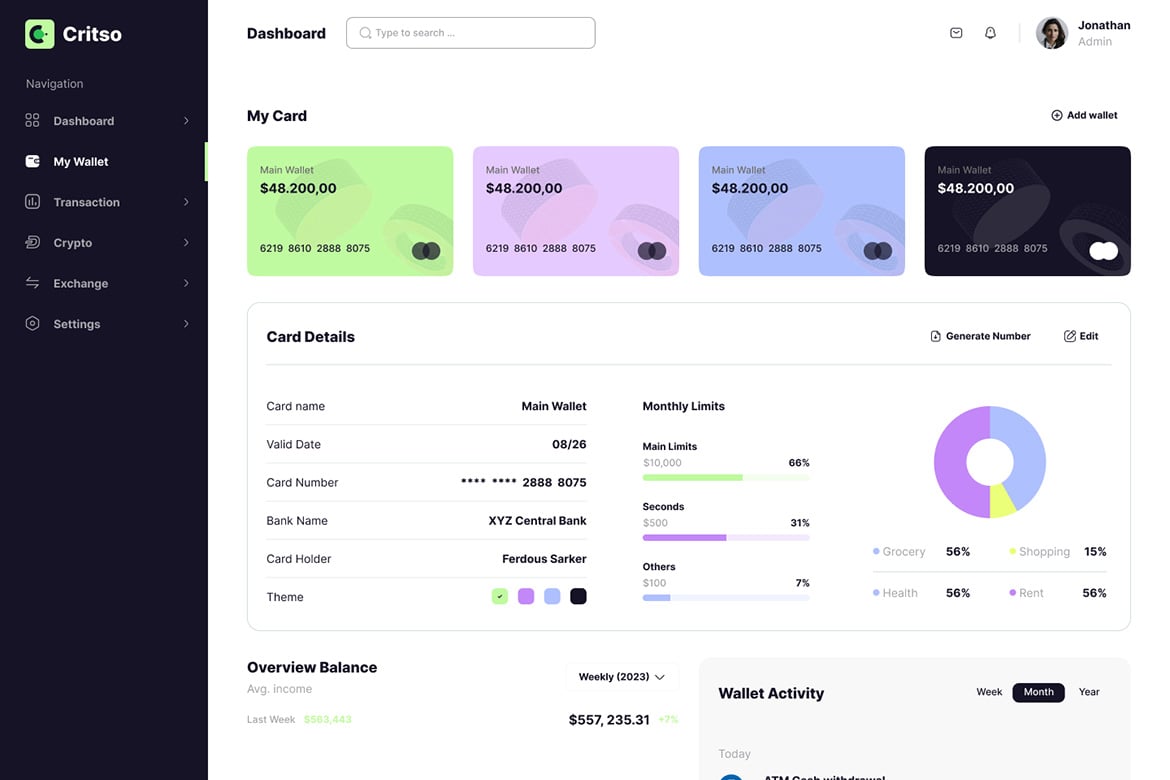Click the Critso logo icon
1170x780 pixels.
(x=40, y=34)
